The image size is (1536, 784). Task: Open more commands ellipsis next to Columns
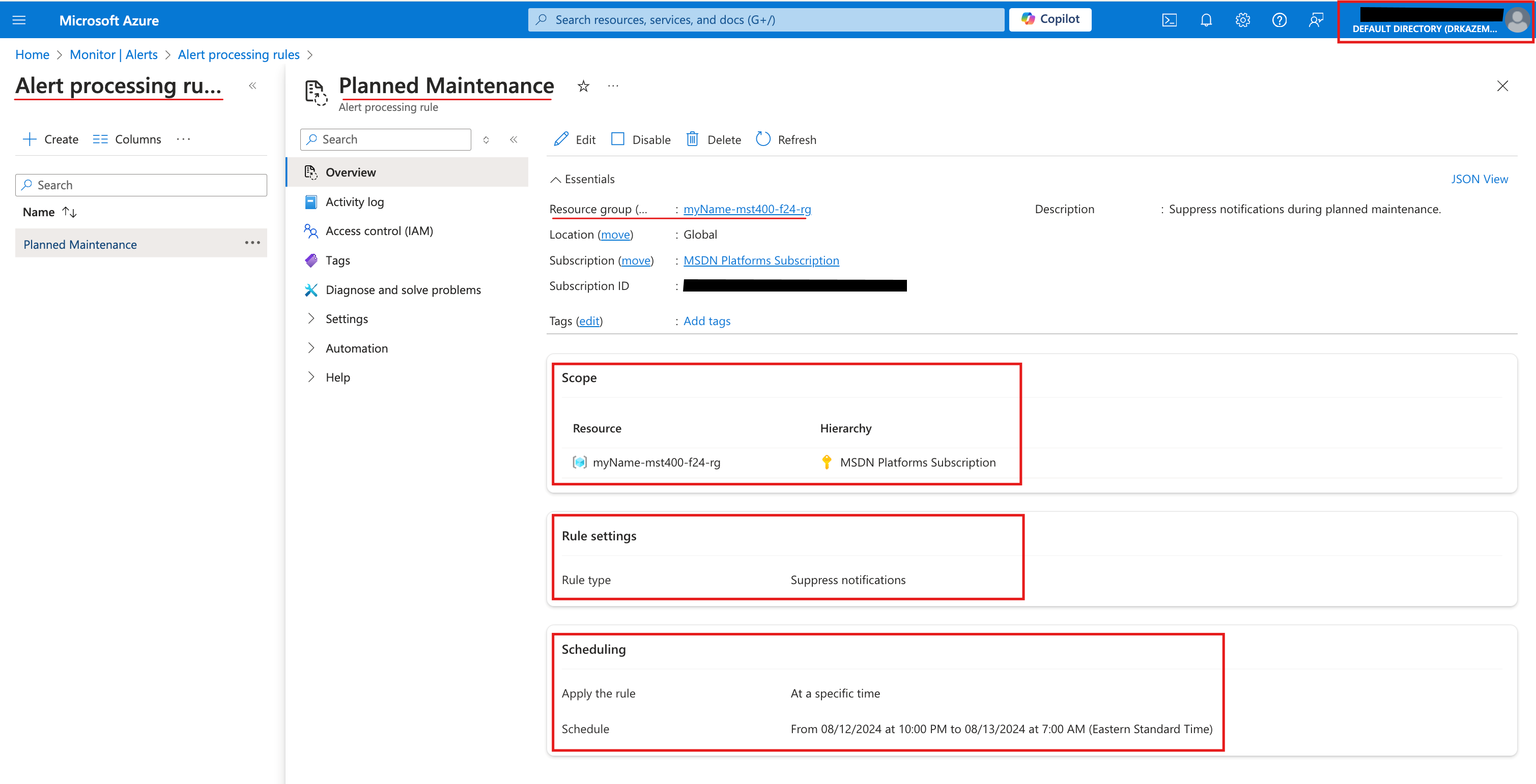point(184,139)
